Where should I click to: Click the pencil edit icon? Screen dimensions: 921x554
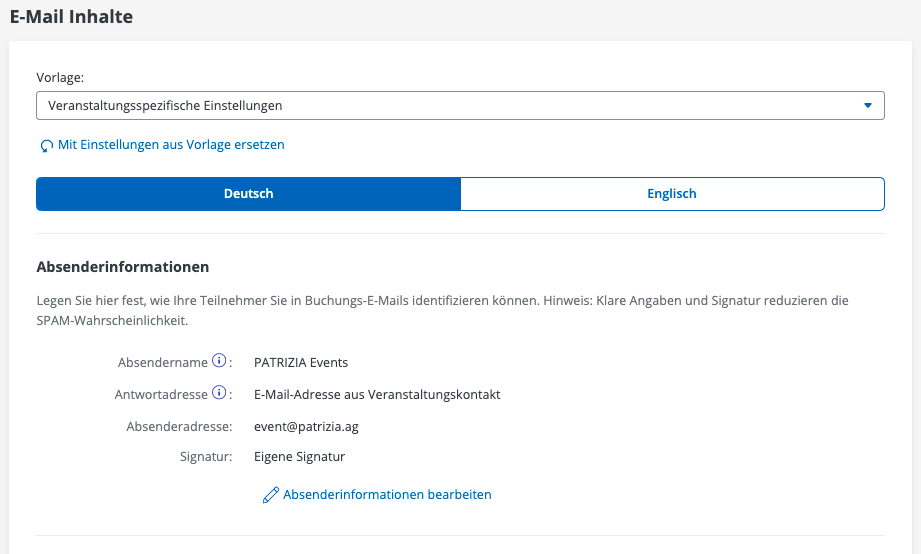(x=270, y=495)
